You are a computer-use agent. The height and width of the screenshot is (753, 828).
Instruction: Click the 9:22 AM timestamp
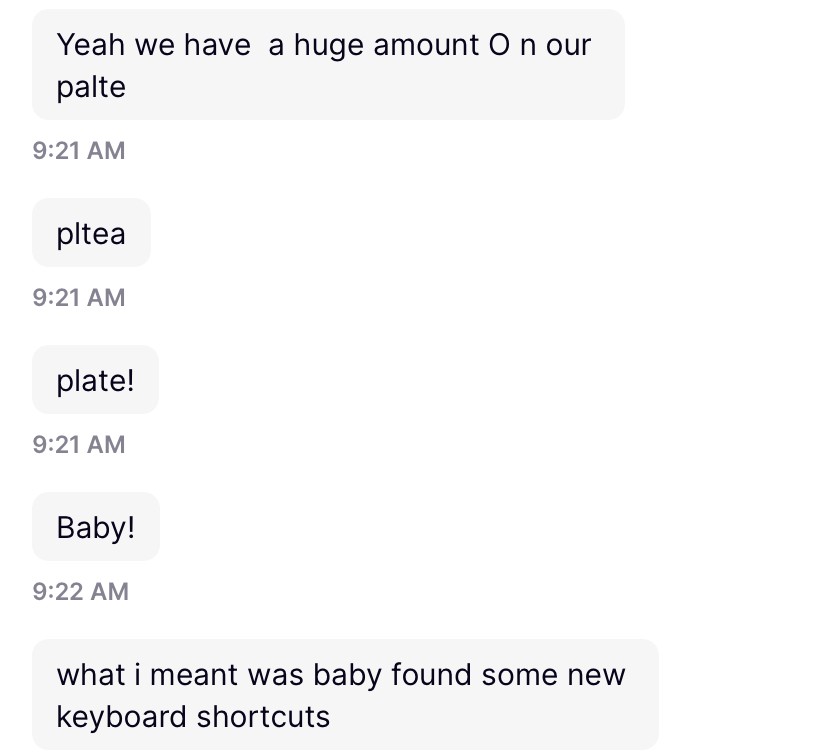[81, 591]
